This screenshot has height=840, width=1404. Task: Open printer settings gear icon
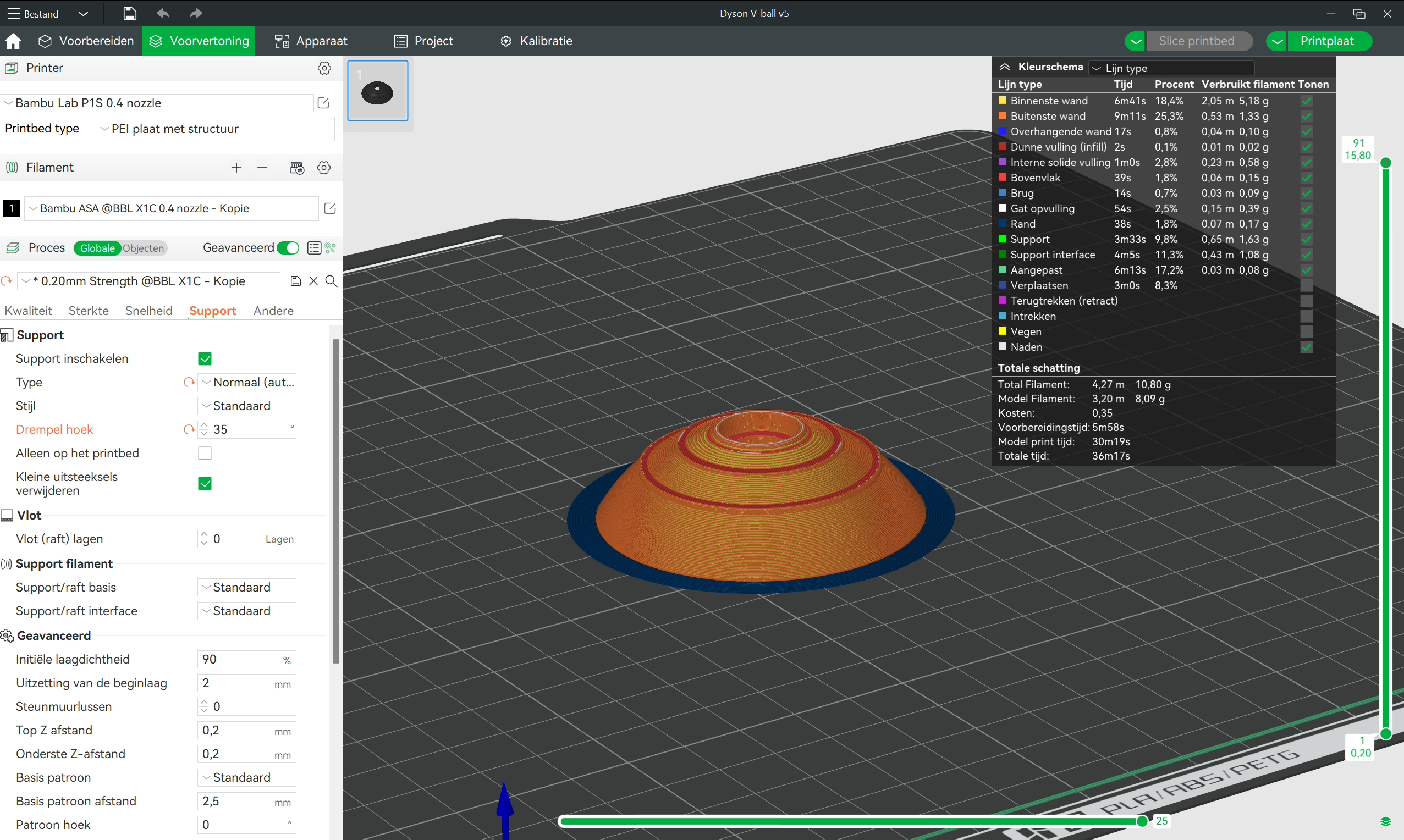[324, 68]
